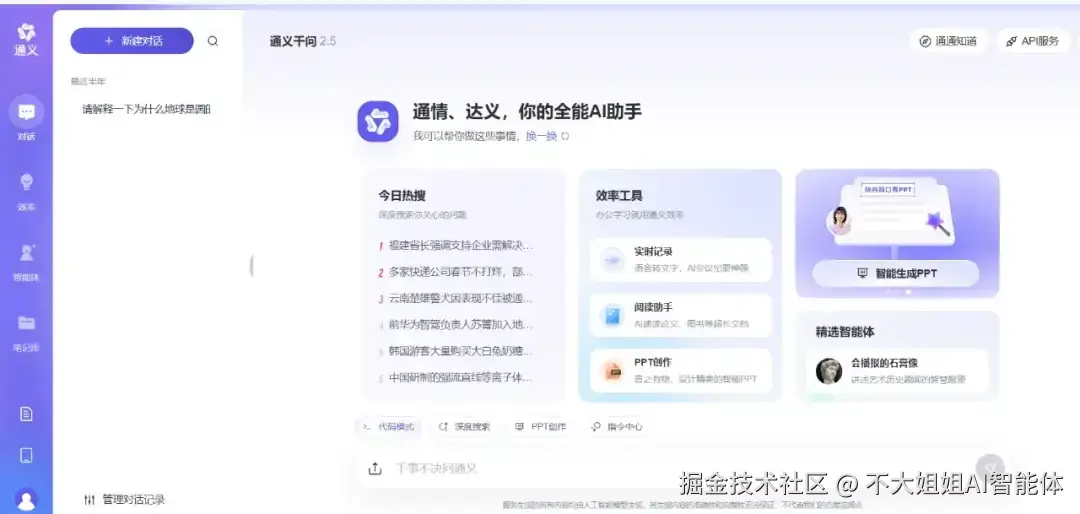Open hot search item 韩国游客大量购买大白兔奶糖
Image resolution: width=1080 pixels, height=514 pixels.
456,351
